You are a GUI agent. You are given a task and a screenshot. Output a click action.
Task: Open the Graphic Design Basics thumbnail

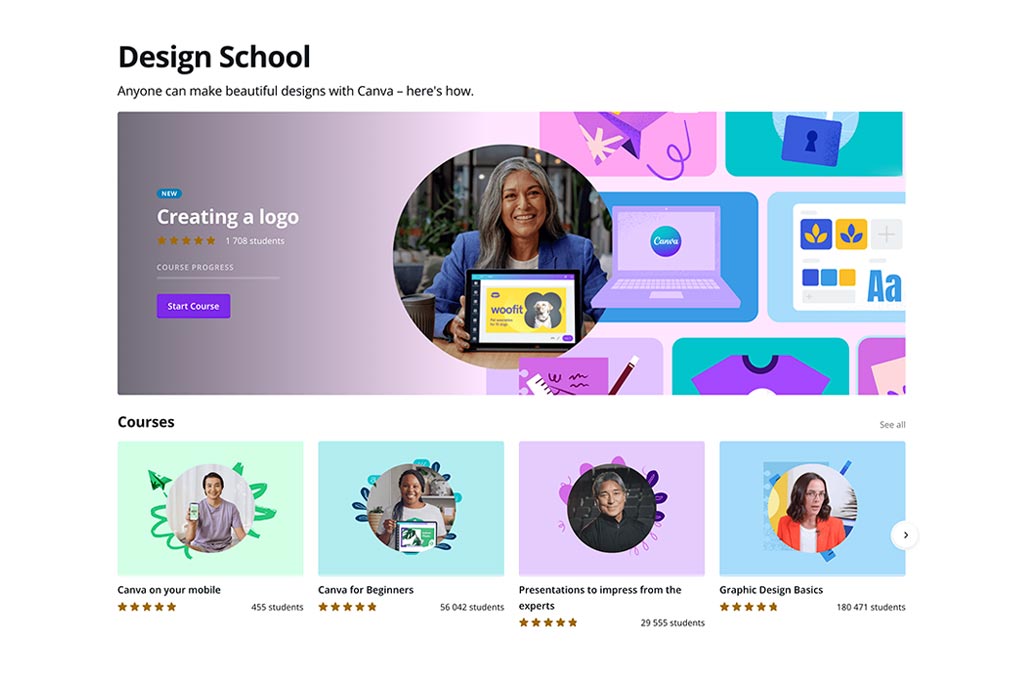pyautogui.click(x=812, y=508)
